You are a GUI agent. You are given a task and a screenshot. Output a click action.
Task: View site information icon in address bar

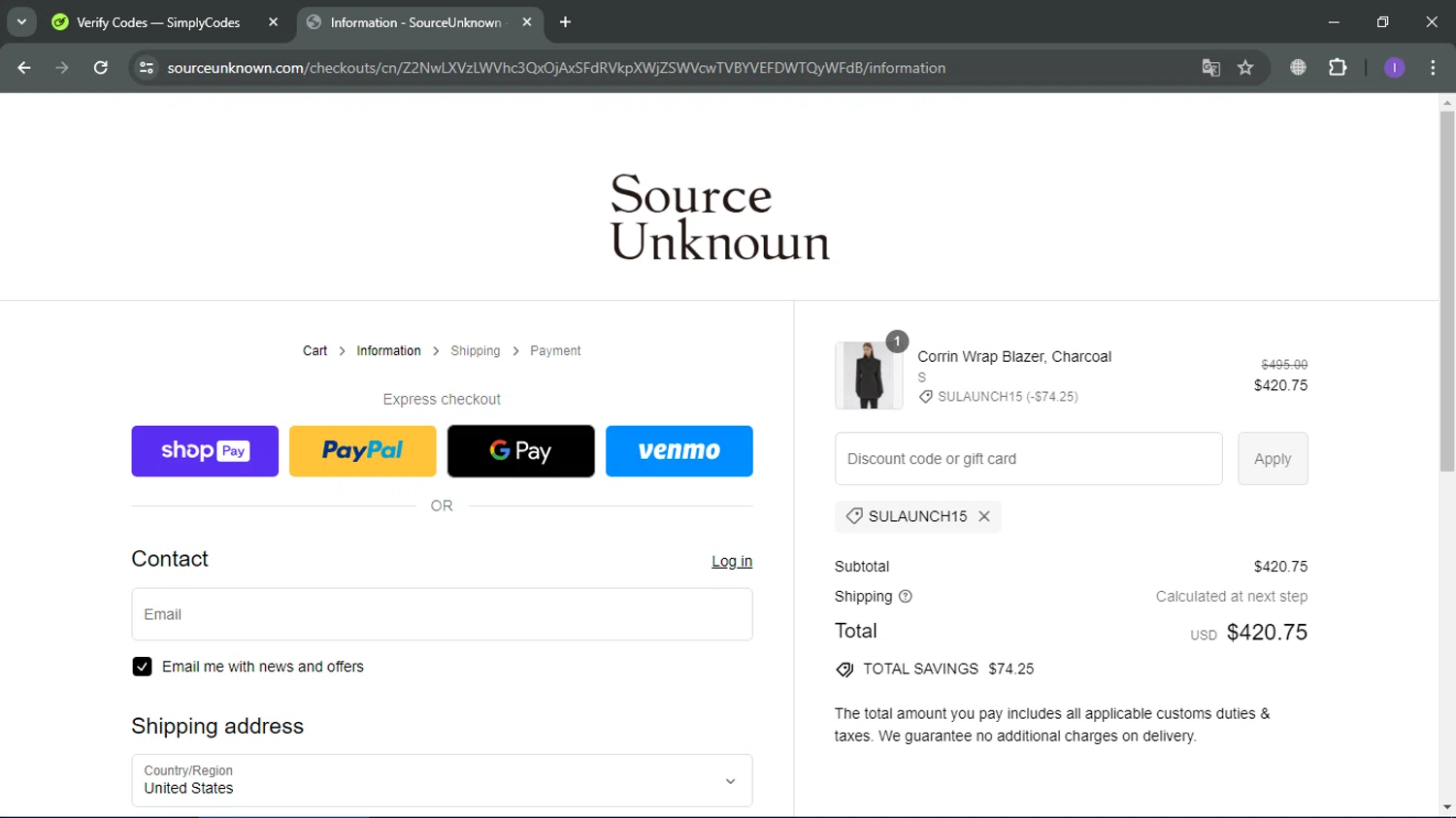click(147, 68)
